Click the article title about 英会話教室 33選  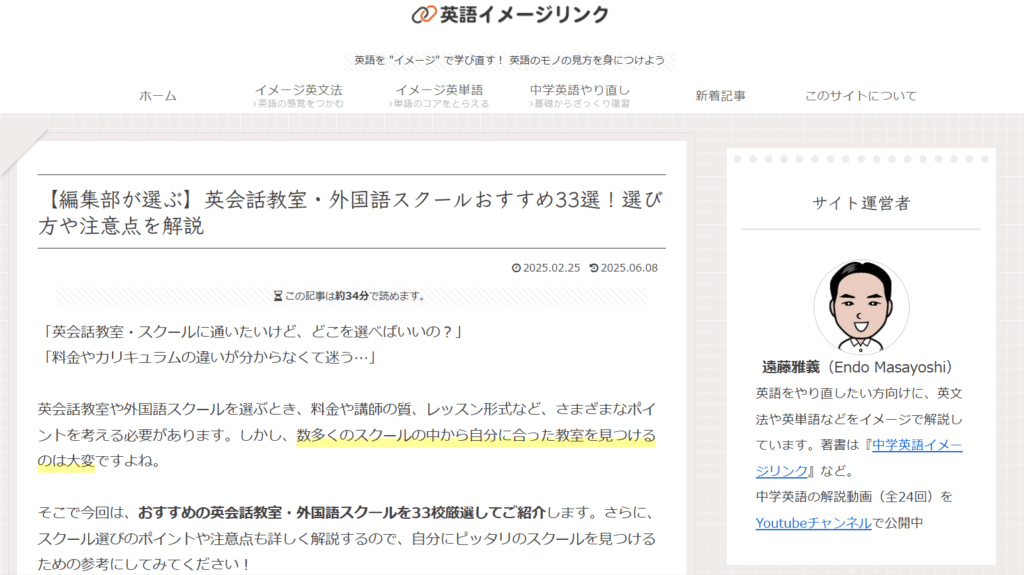(350, 212)
